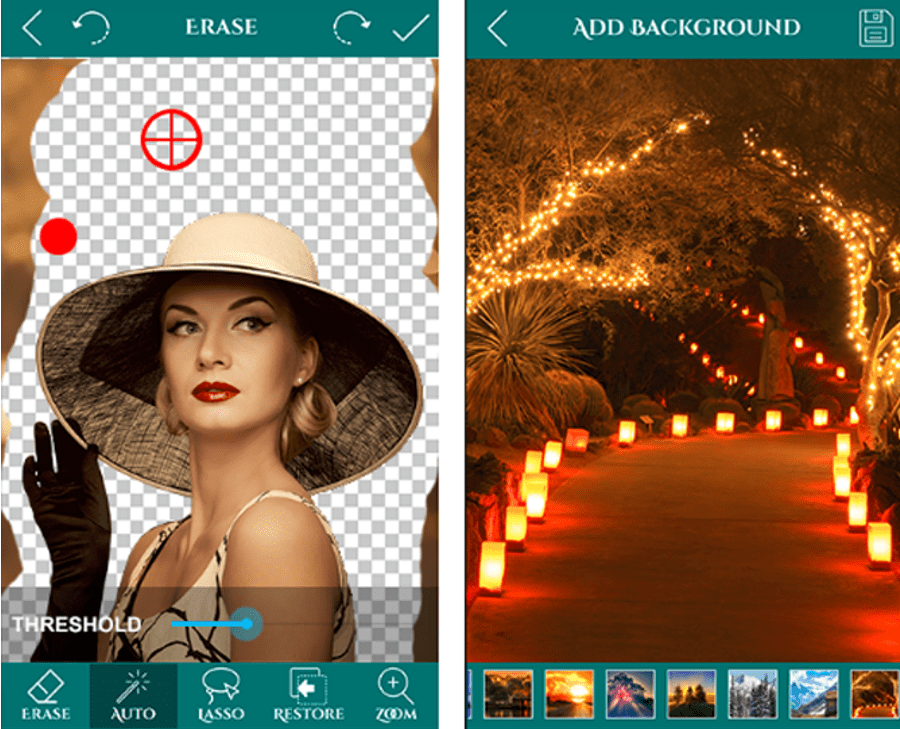
Task: Choose the Lasso selection tool
Action: 221,696
